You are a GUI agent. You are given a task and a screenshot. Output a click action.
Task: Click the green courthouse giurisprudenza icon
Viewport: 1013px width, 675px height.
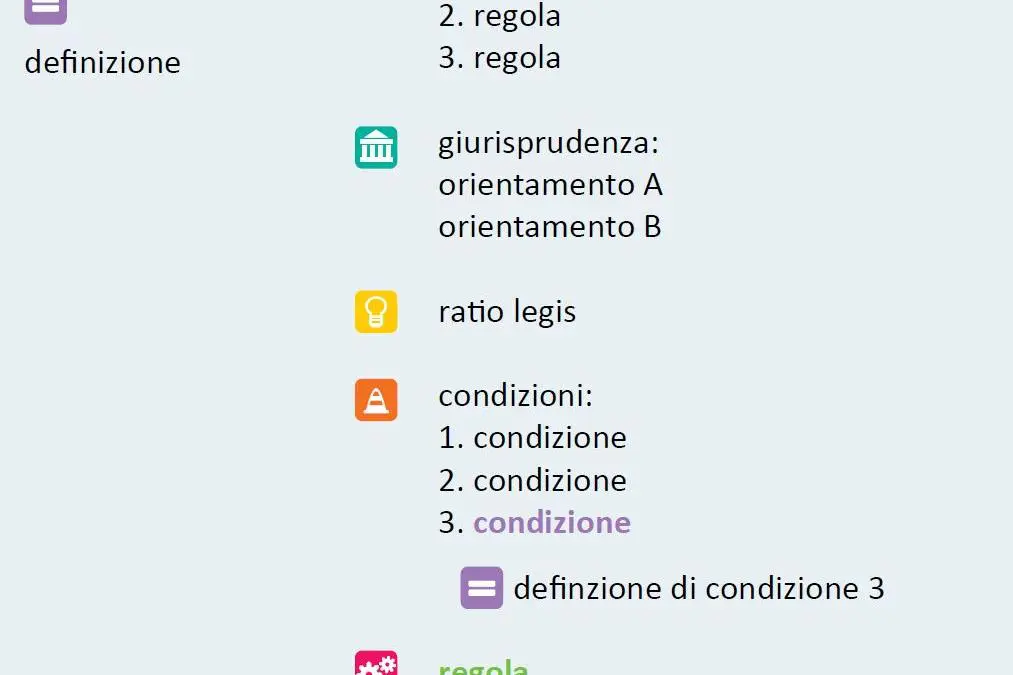pyautogui.click(x=376, y=147)
